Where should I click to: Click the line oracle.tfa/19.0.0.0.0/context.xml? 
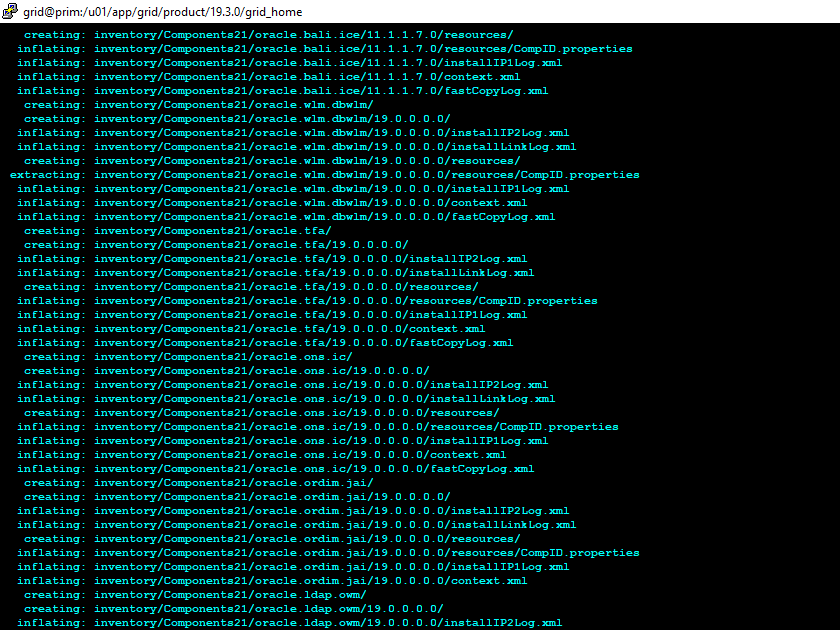coord(251,329)
